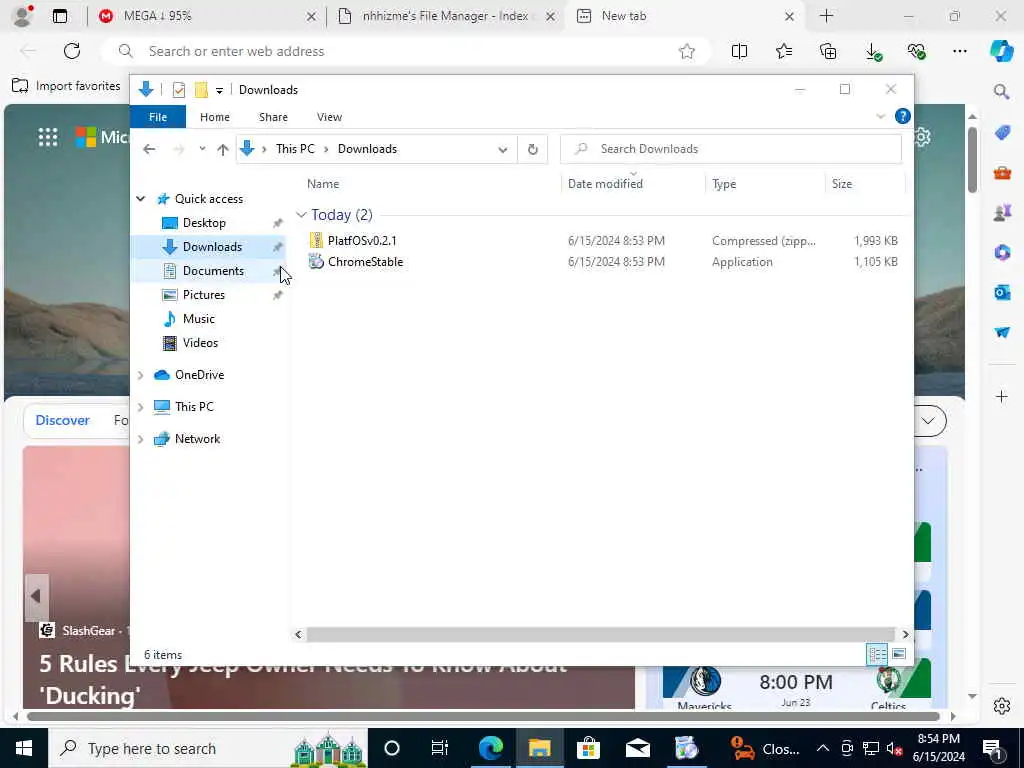Open Explorer help
Screen dimensions: 1024x768
click(903, 116)
